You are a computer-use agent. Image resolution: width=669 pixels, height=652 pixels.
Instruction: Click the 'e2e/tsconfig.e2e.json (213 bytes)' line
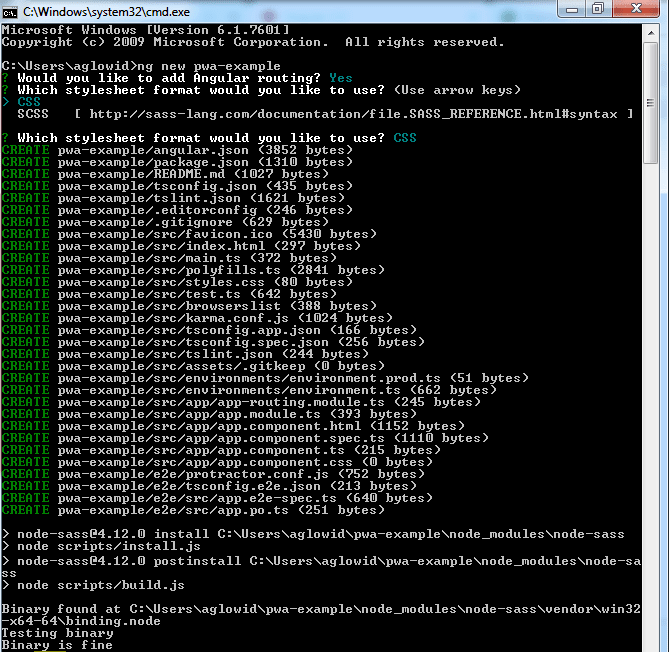[x=209, y=486]
